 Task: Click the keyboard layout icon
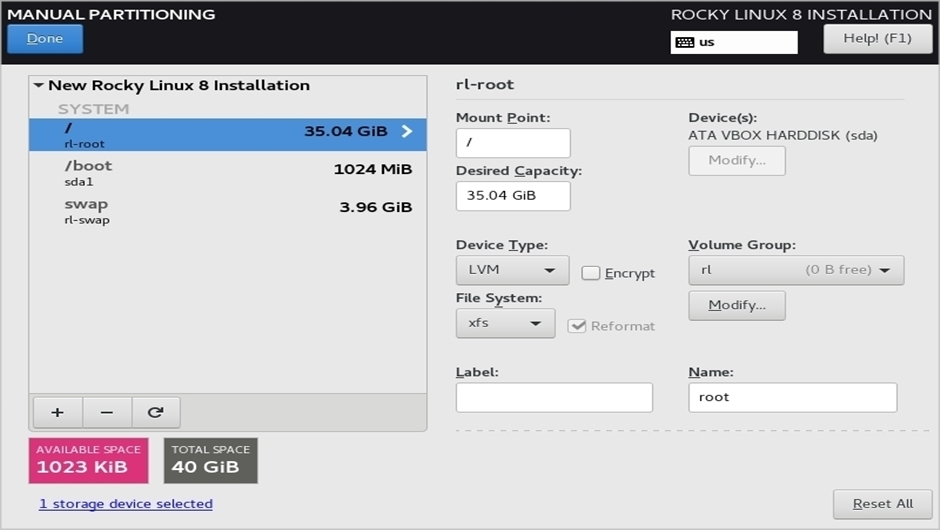685,42
